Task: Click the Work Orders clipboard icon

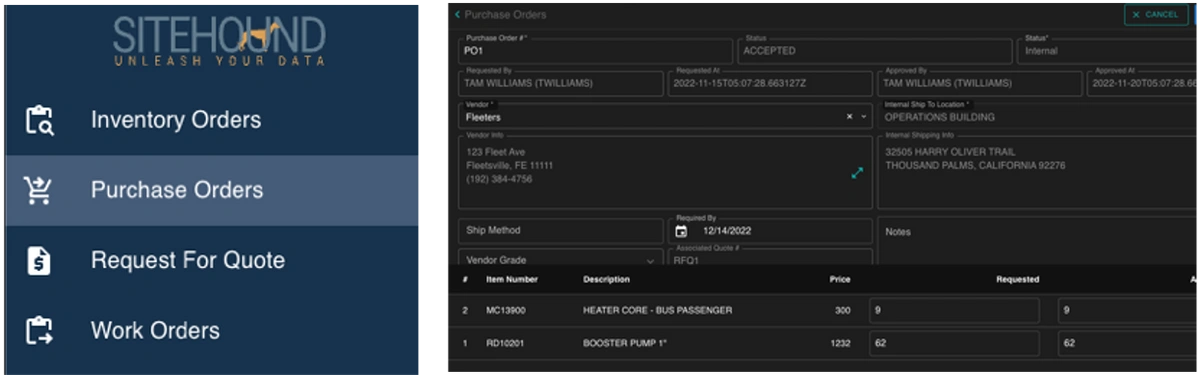Action: (x=39, y=331)
